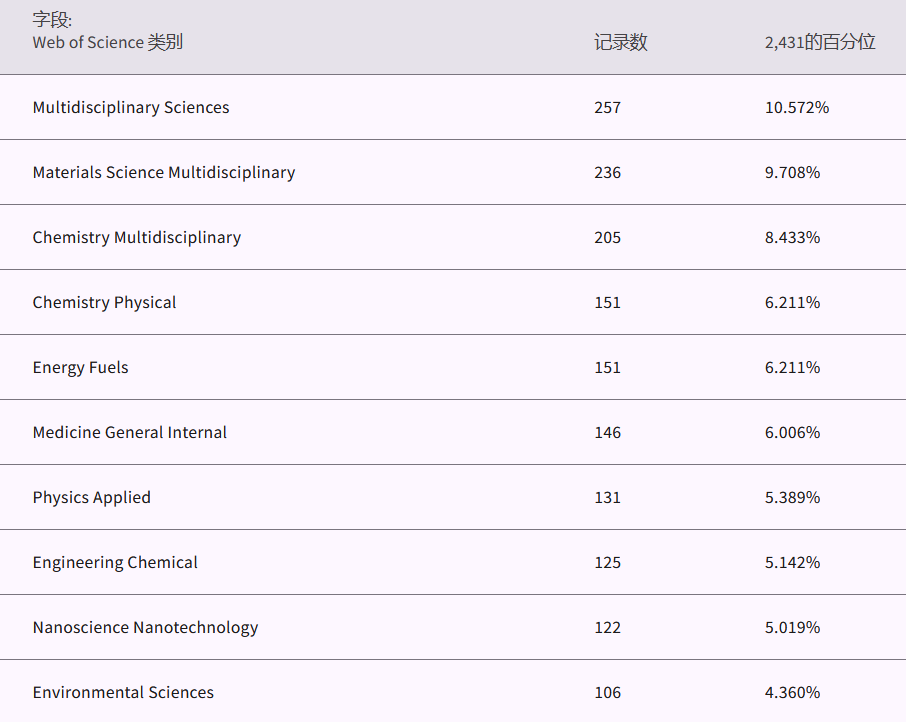Screen dimensions: 906x722
Task: Click the Engineering Chemical category
Action: point(115,562)
